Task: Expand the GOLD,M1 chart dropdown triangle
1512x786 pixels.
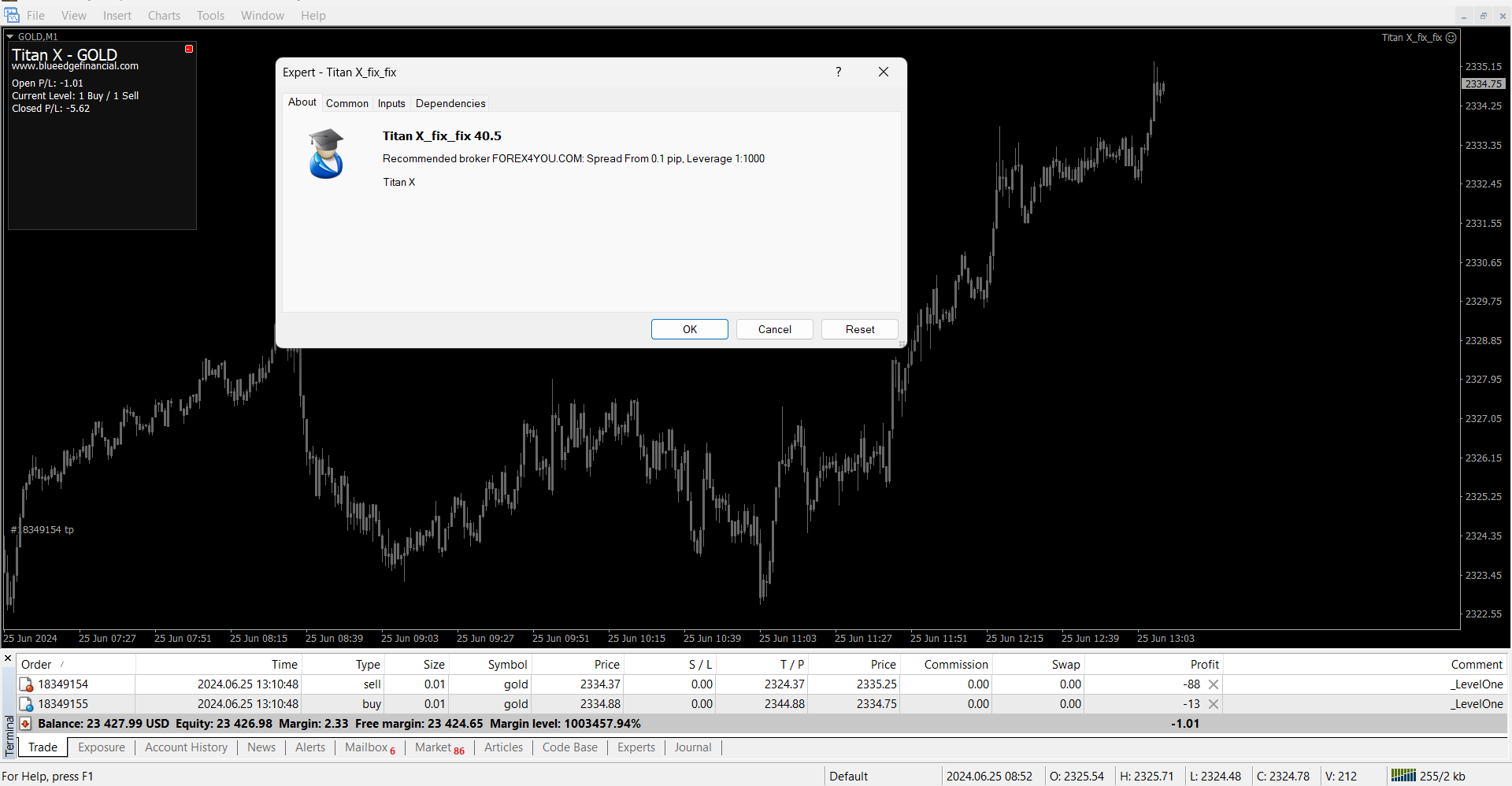Action: (10, 36)
